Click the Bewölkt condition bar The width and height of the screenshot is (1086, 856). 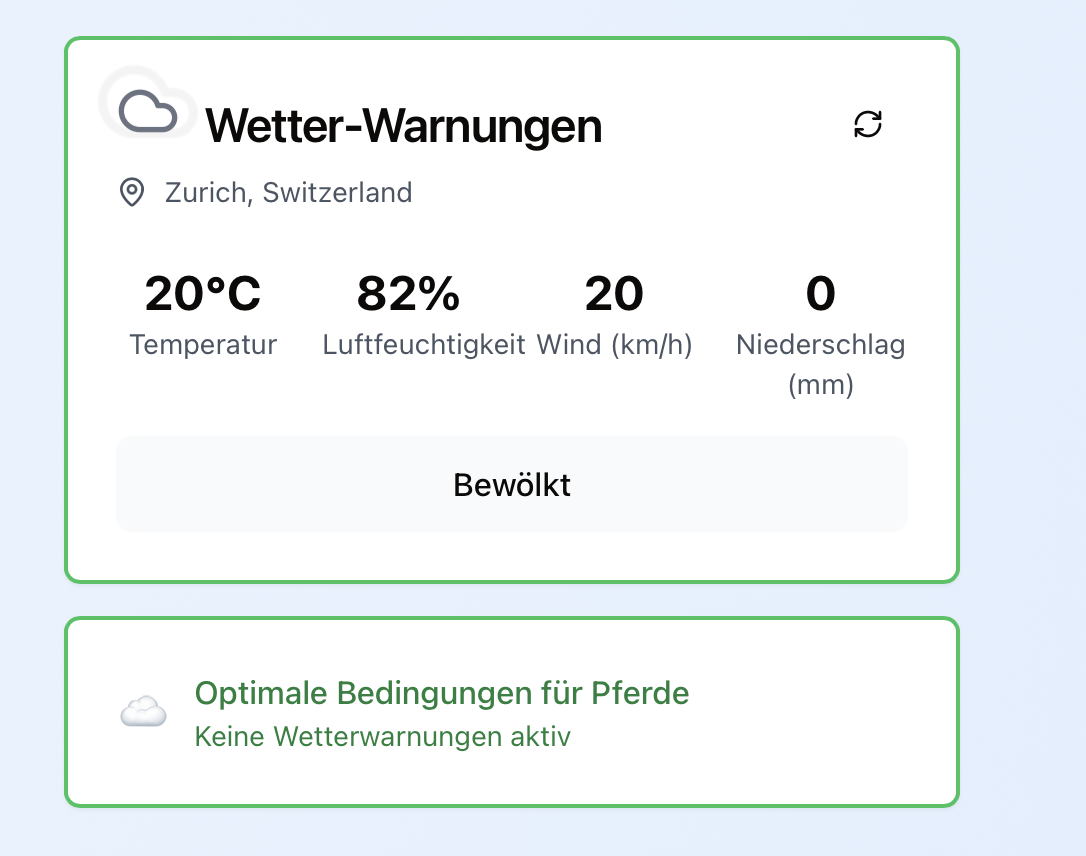click(x=700, y=484)
